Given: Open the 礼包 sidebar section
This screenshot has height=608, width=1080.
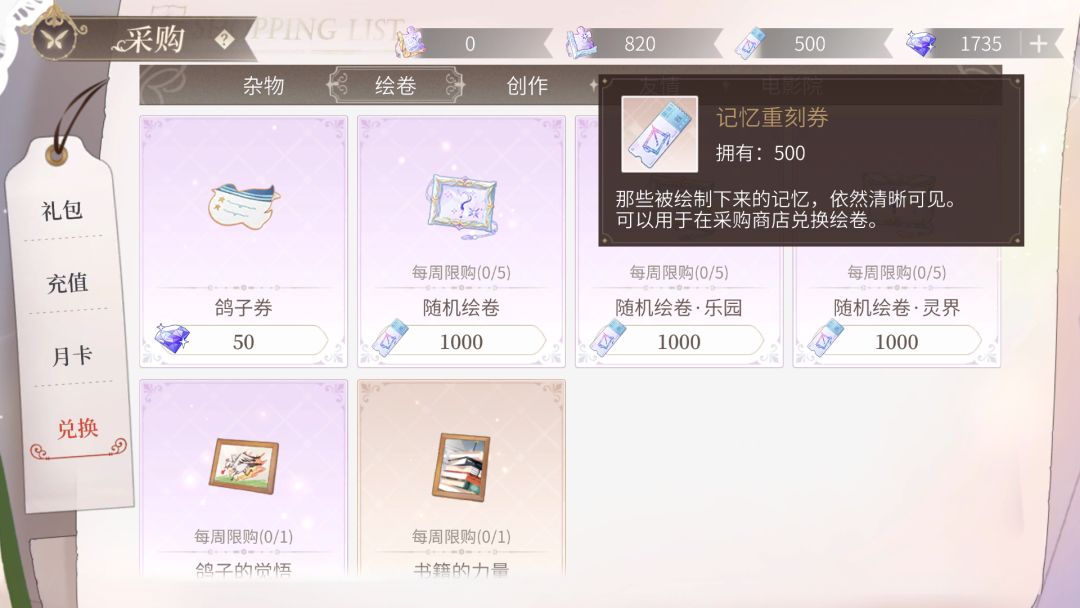Looking at the screenshot, I should click(62, 210).
